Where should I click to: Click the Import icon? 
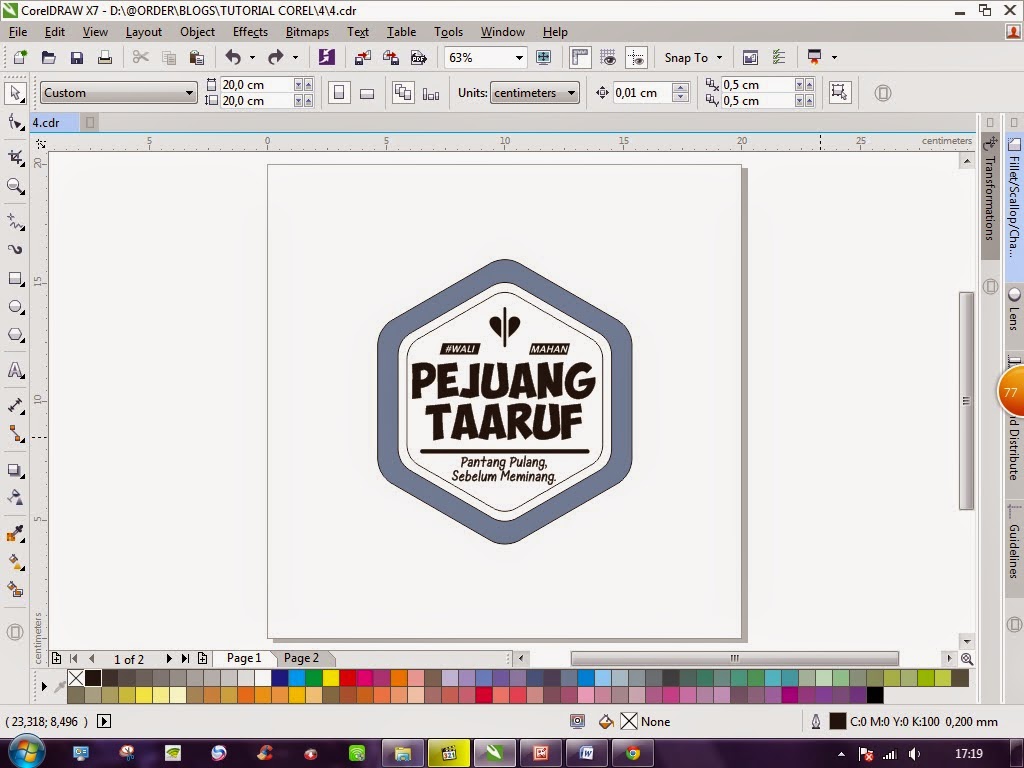362,57
